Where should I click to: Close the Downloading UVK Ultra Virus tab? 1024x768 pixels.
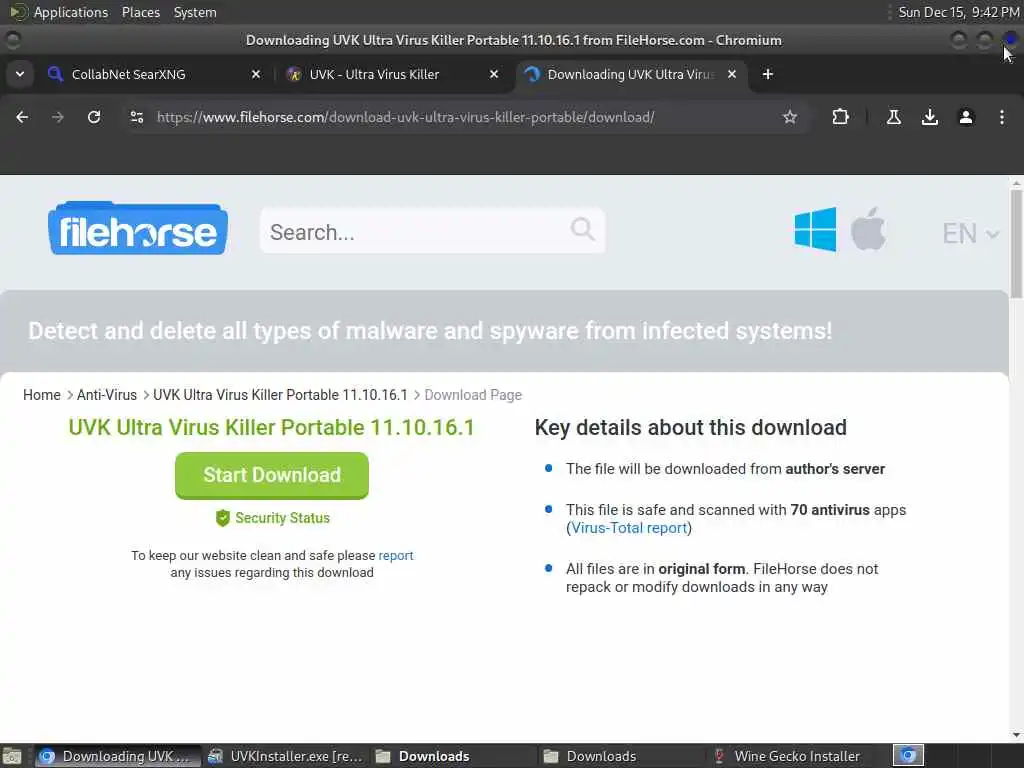pos(732,74)
